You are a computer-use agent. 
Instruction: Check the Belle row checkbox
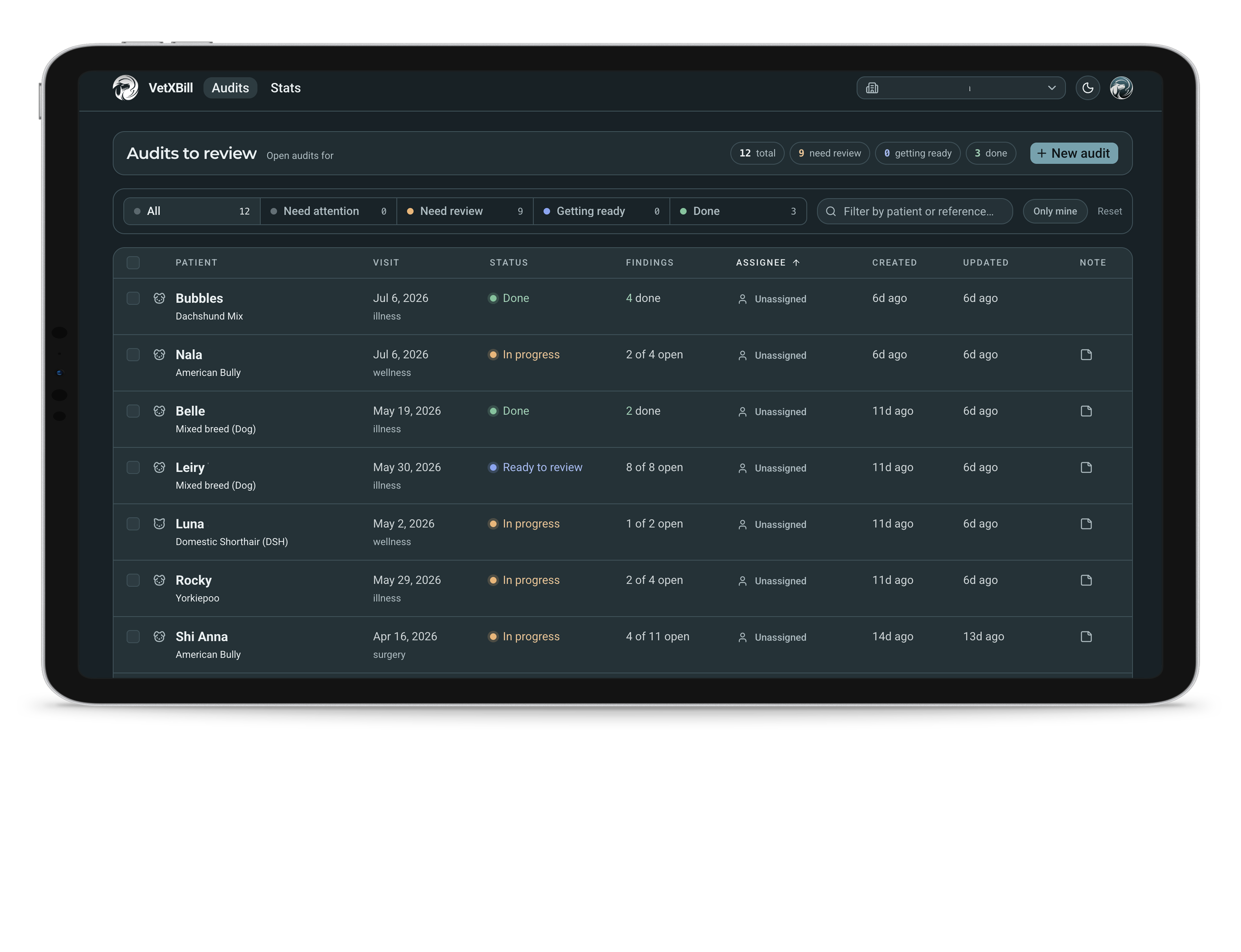pyautogui.click(x=133, y=411)
